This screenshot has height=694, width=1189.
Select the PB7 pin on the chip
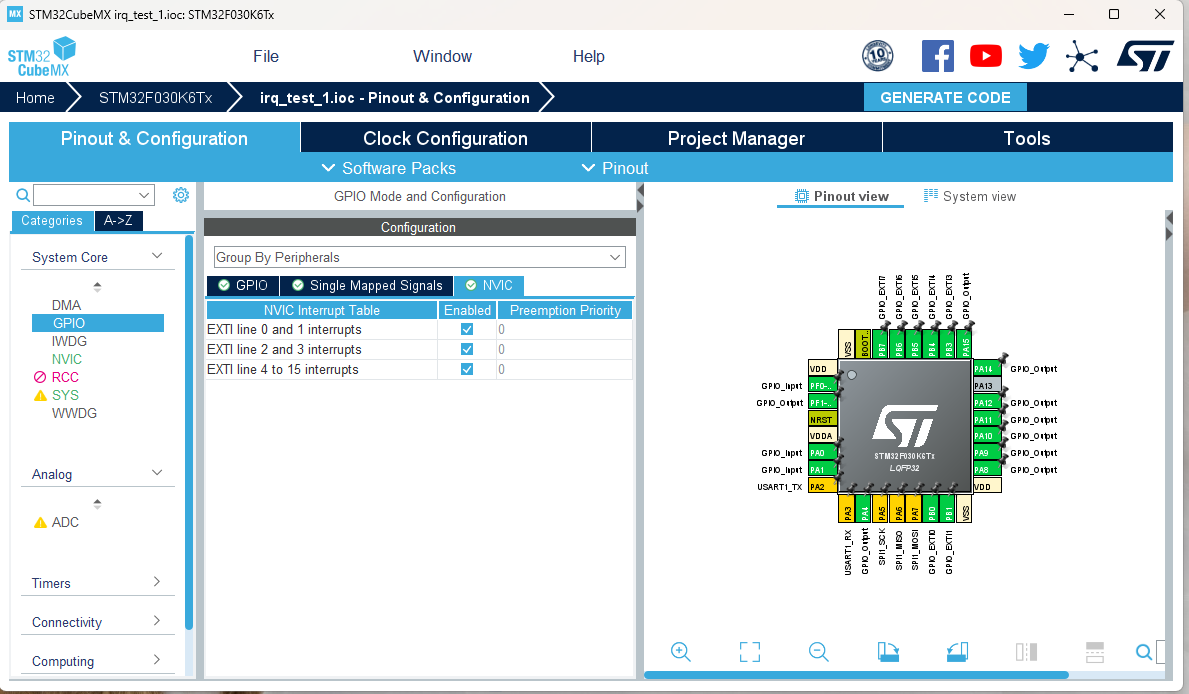point(881,344)
